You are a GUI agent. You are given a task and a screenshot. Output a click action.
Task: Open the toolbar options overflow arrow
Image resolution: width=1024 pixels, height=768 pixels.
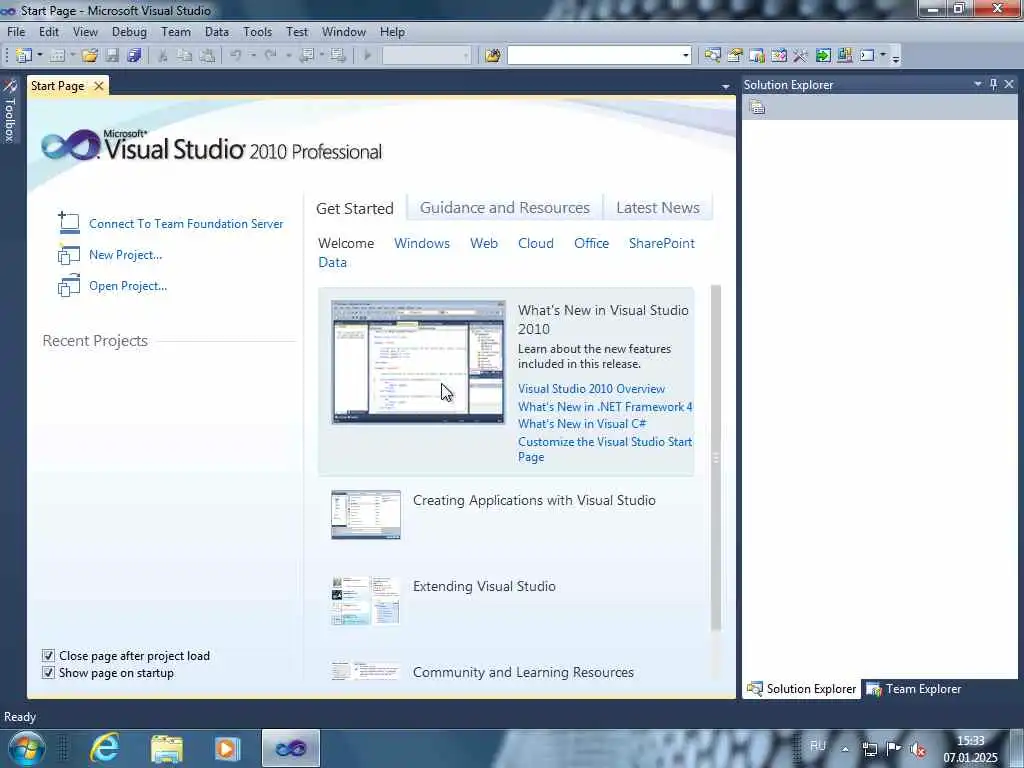(896, 57)
